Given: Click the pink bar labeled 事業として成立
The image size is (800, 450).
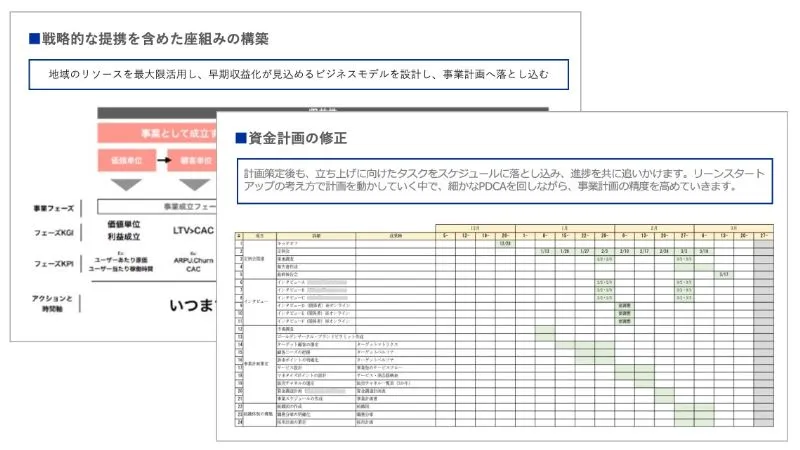Looking at the screenshot, I should (157, 133).
